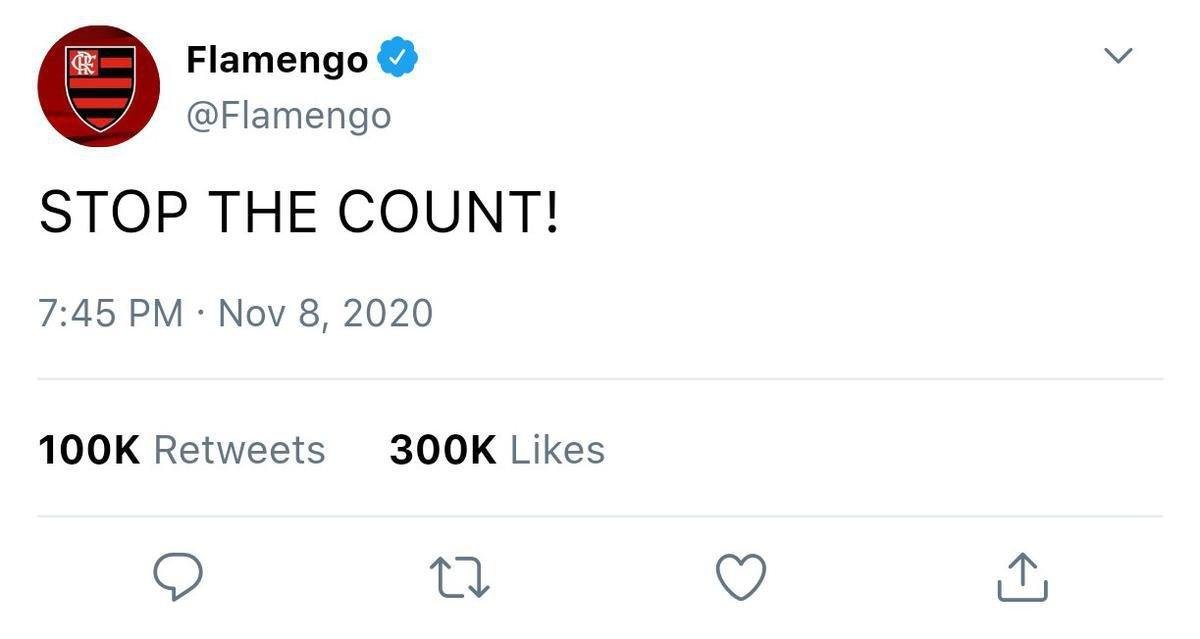Click the Nov 8, 2020 timestamp
Viewport: 1200px width, 639px height.
[330, 312]
